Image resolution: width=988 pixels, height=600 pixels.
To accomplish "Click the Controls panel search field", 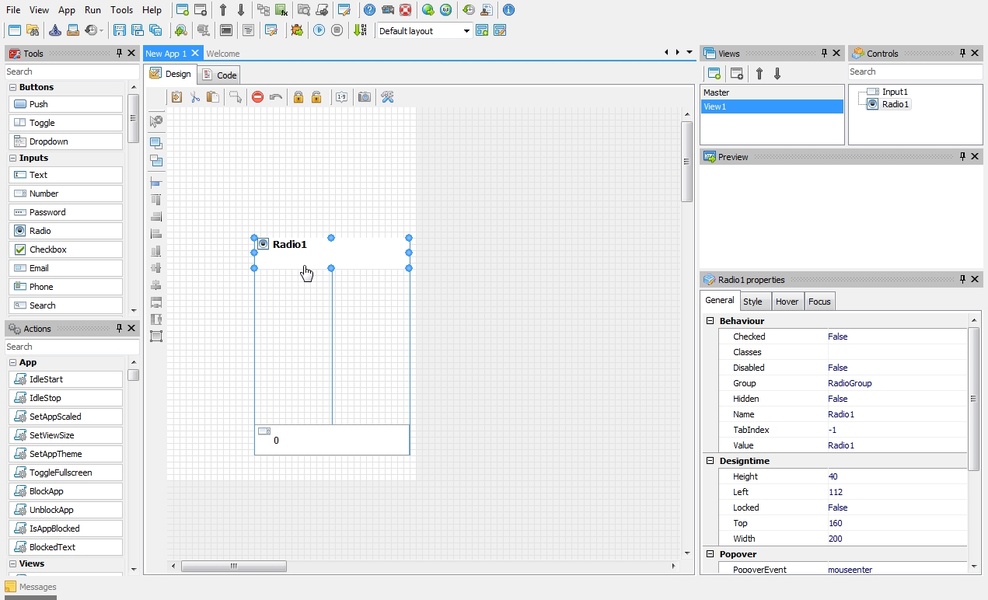I will [x=914, y=72].
